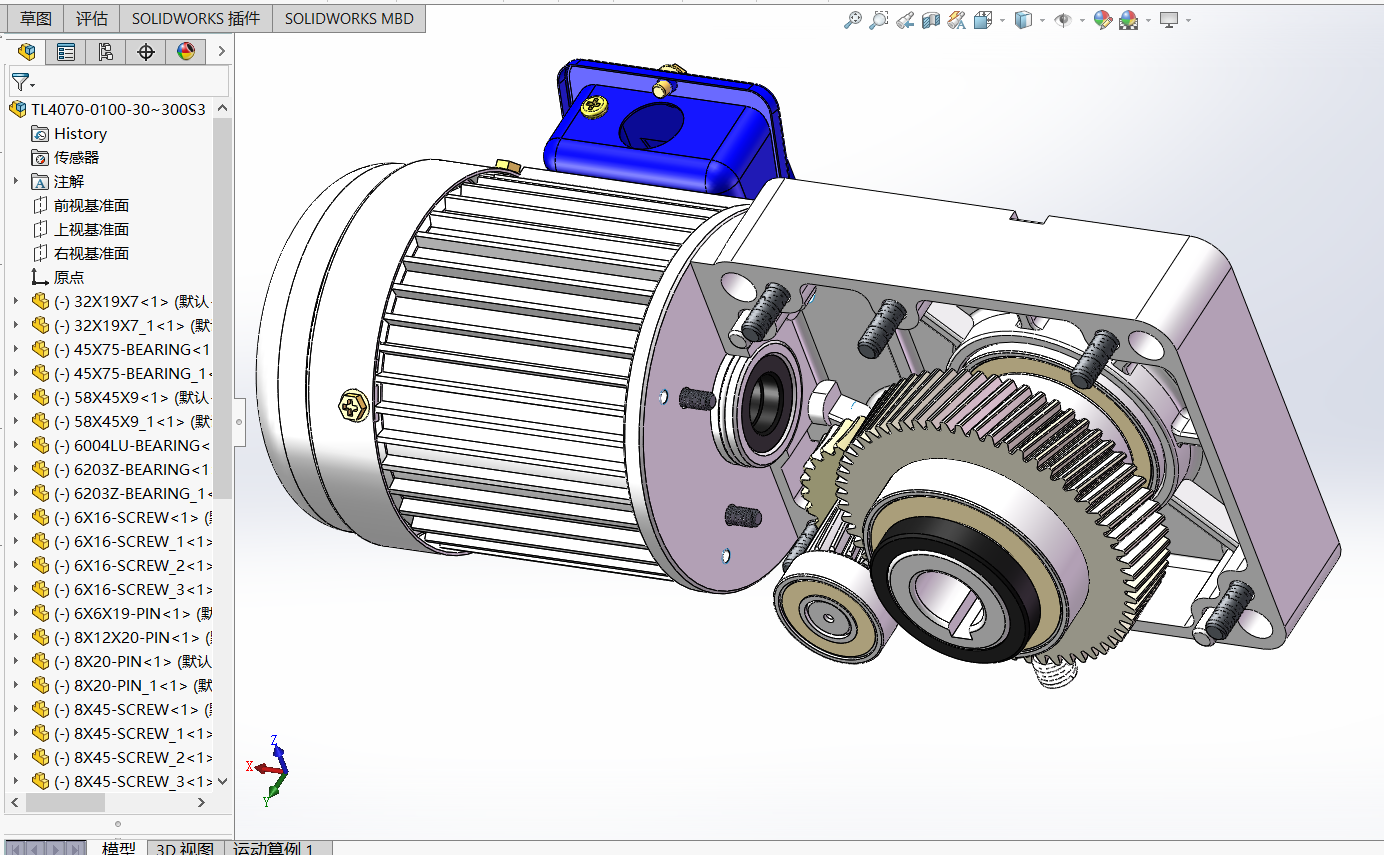The image size is (1384, 855).
Task: Expand the 注解 folder arrow
Action: coord(16,181)
